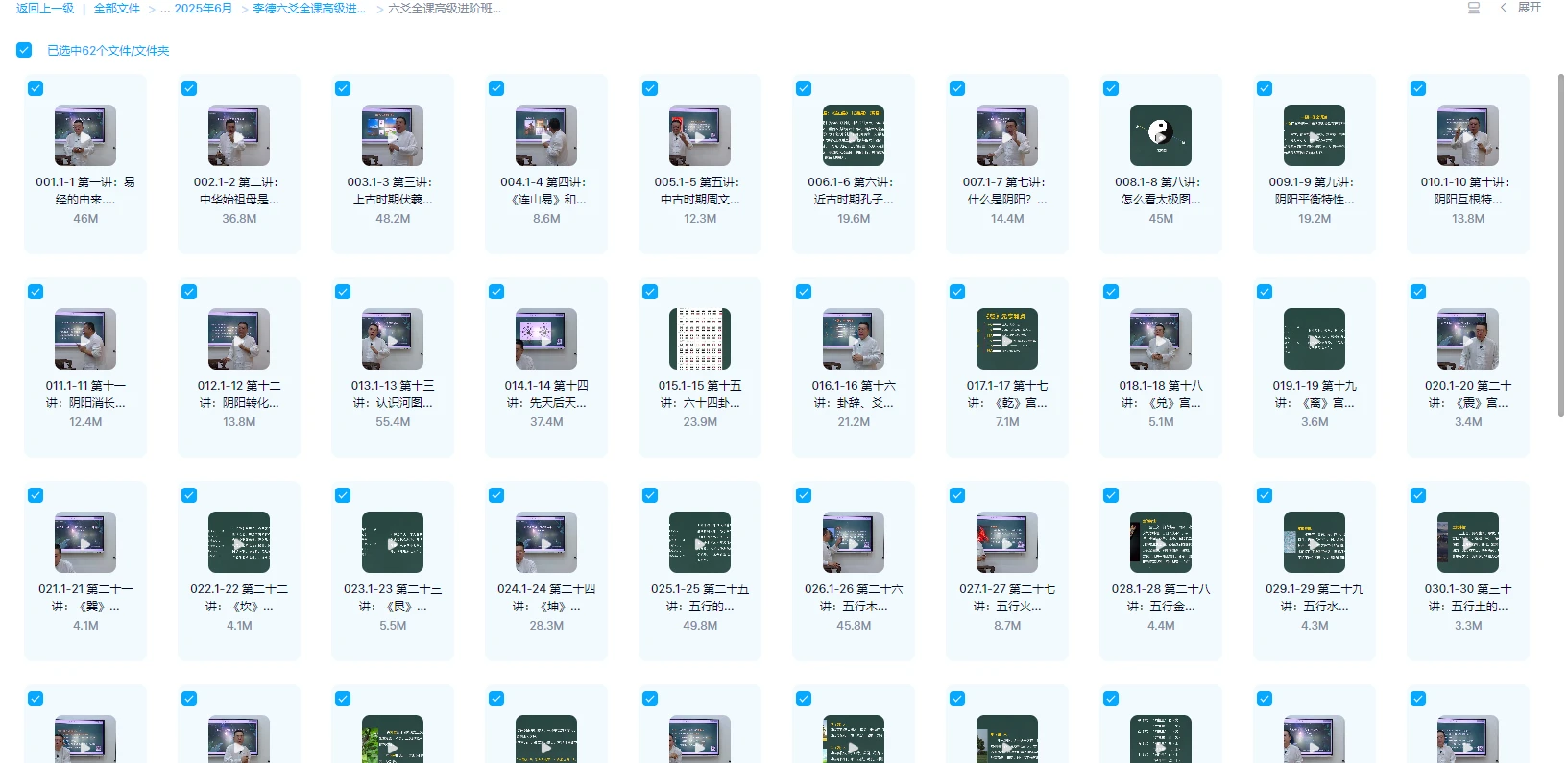Play video 013.1-13 认识河图 thumbnail
1568x763 pixels.
click(392, 339)
